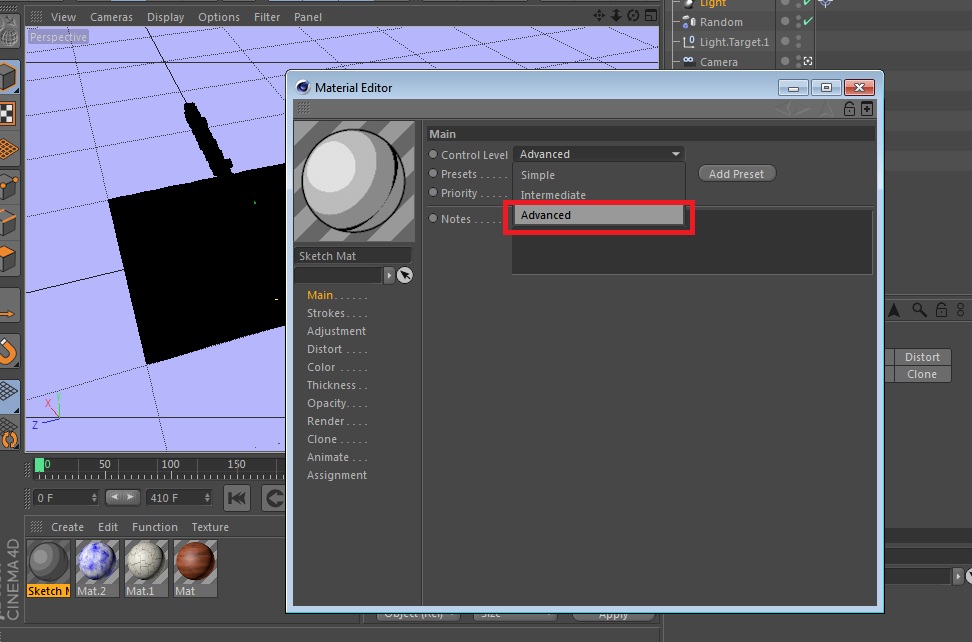The width and height of the screenshot is (972, 642).
Task: Click the viewport rotate icon
Action: coord(633,15)
